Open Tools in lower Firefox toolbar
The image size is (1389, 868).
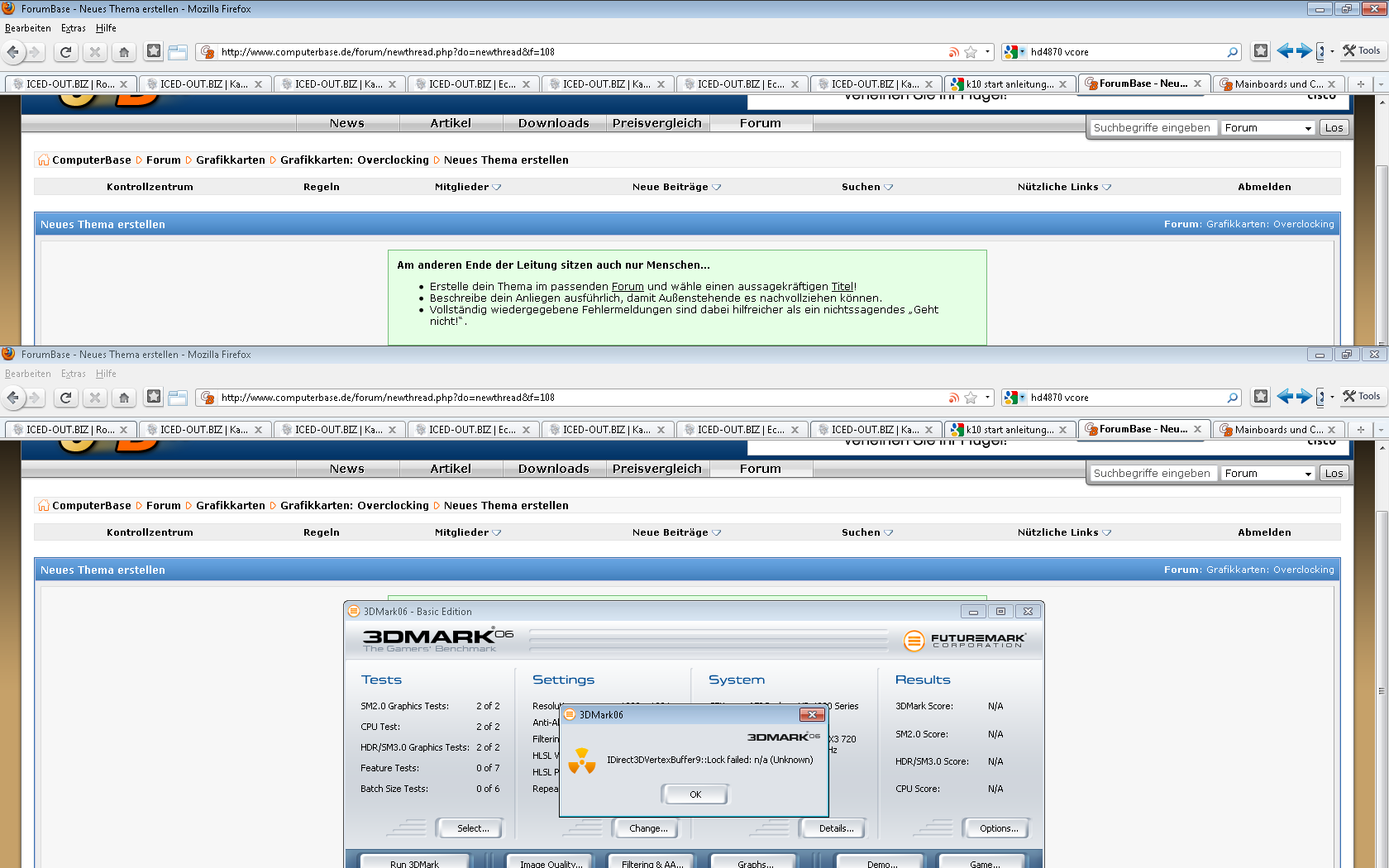click(1362, 397)
